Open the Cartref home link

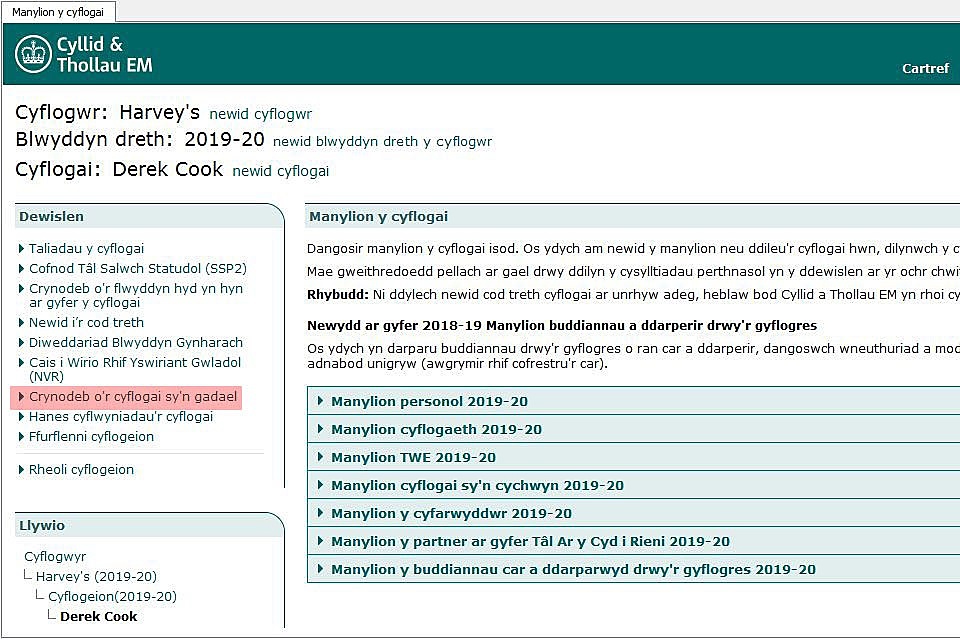[x=925, y=69]
